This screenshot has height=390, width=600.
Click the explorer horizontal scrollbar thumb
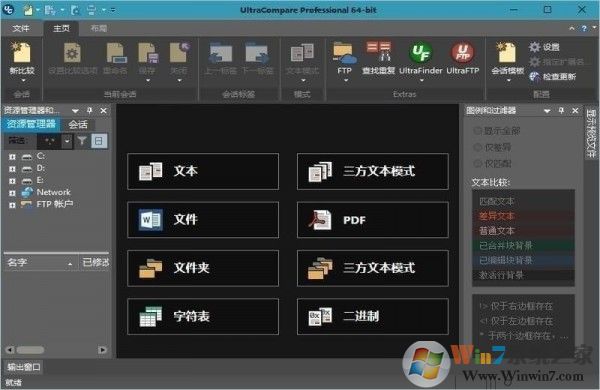click(30, 350)
